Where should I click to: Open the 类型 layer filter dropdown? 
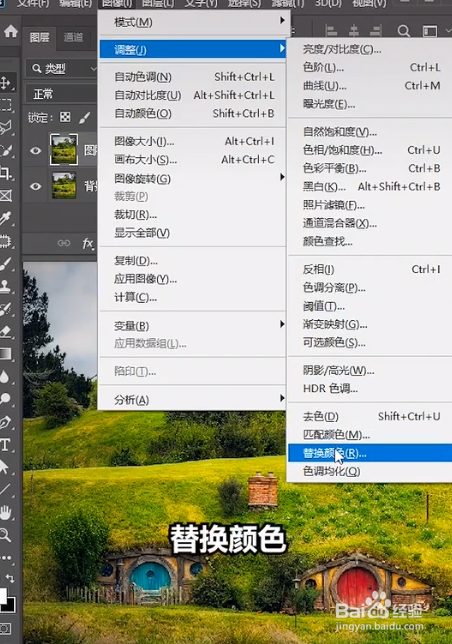[62, 69]
